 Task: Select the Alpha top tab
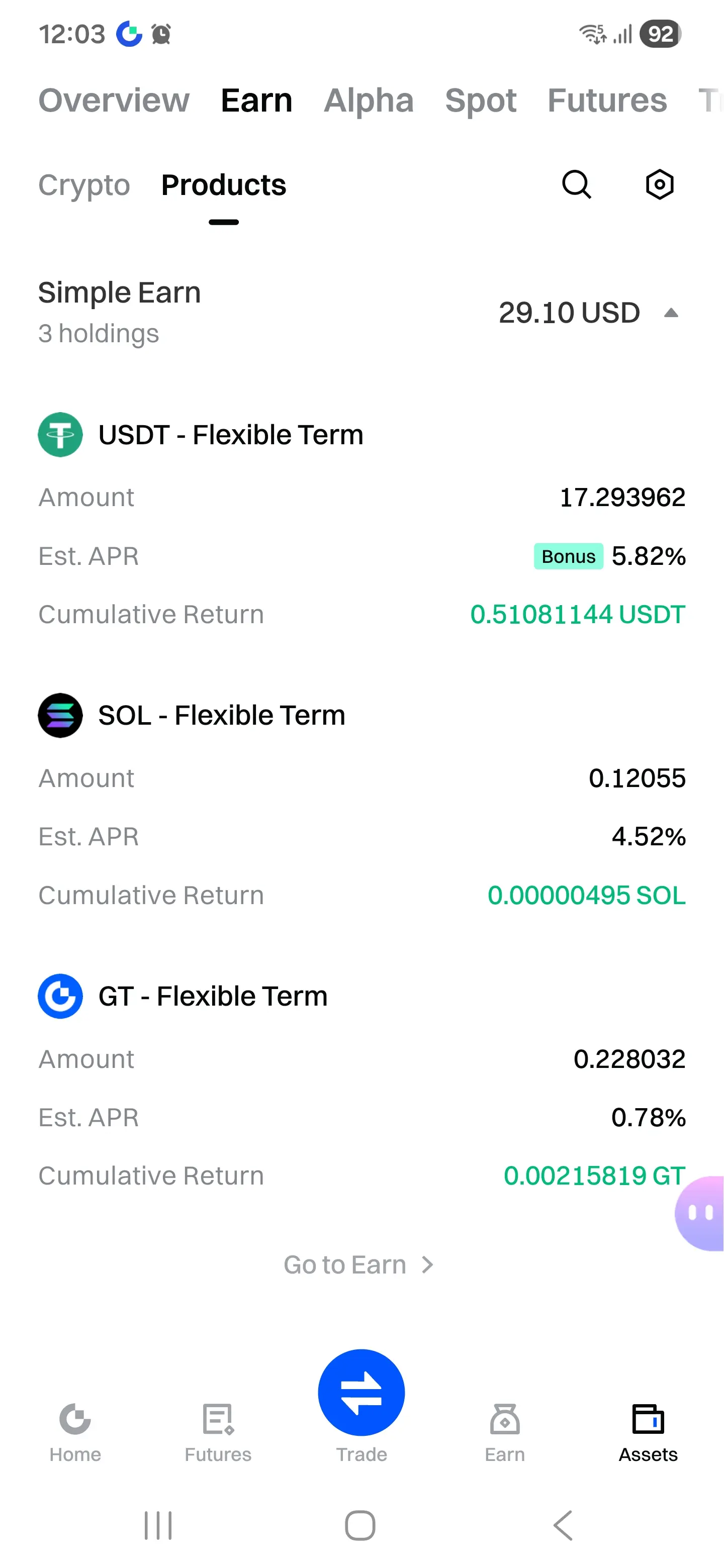(369, 100)
